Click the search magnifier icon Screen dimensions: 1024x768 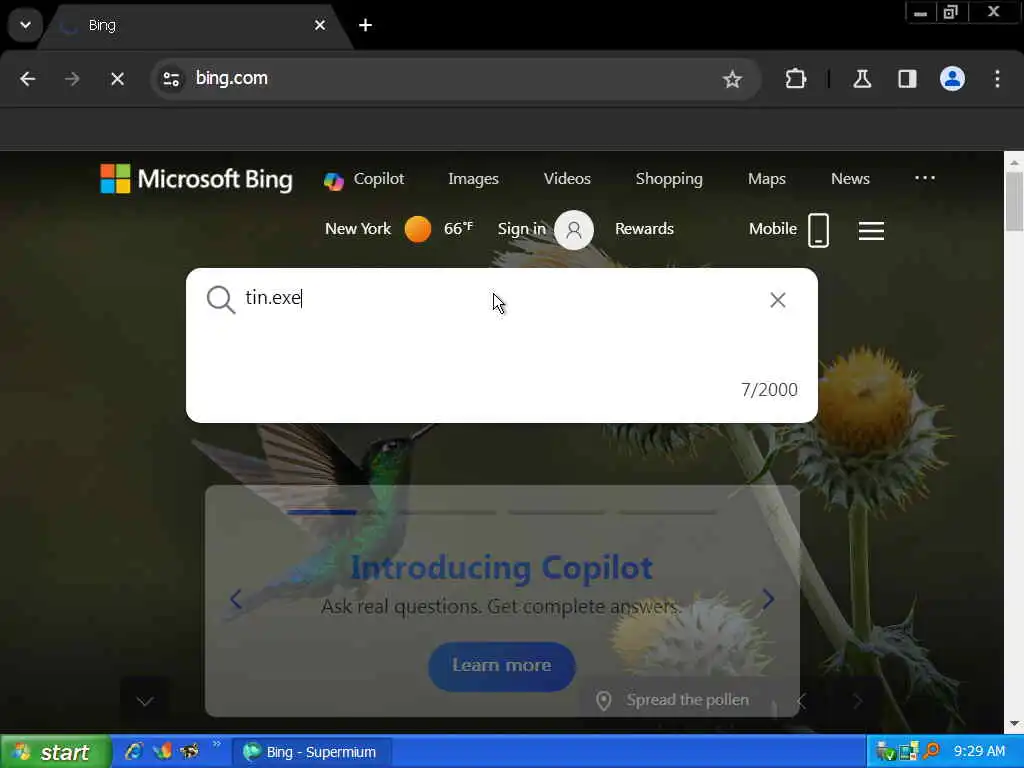[x=221, y=300]
